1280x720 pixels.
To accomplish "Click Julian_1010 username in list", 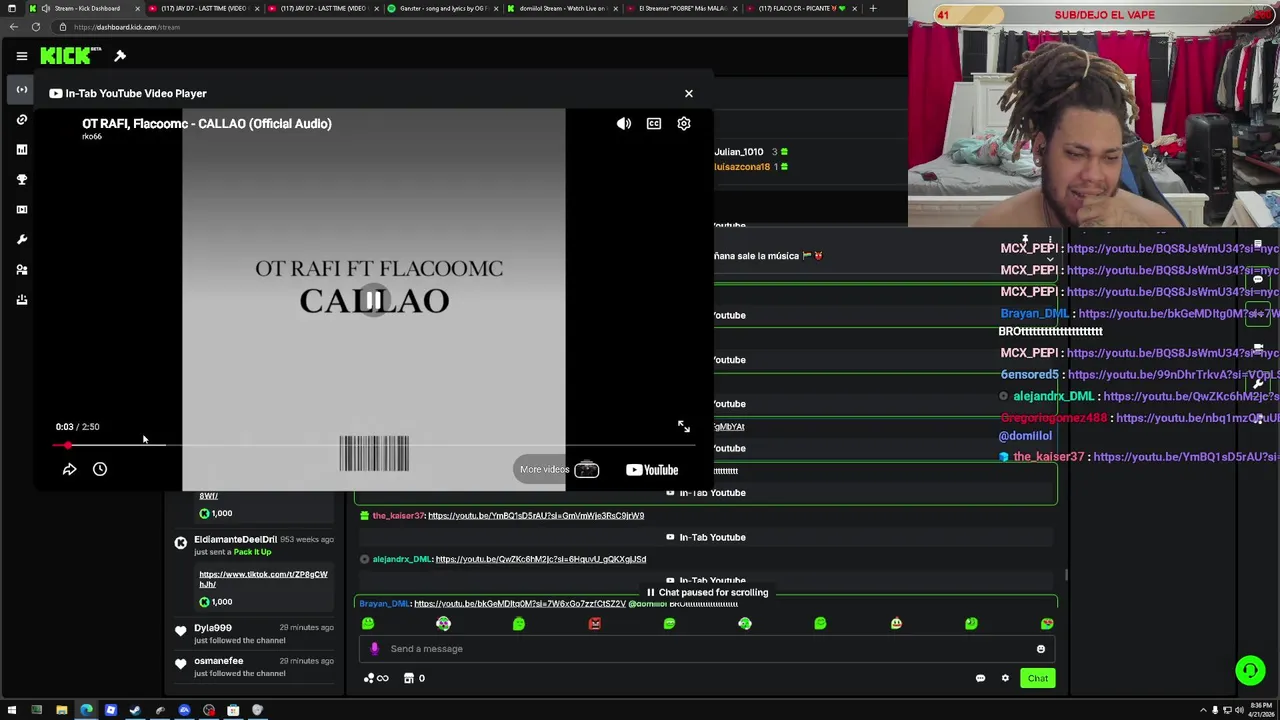I will pyautogui.click(x=739, y=152).
